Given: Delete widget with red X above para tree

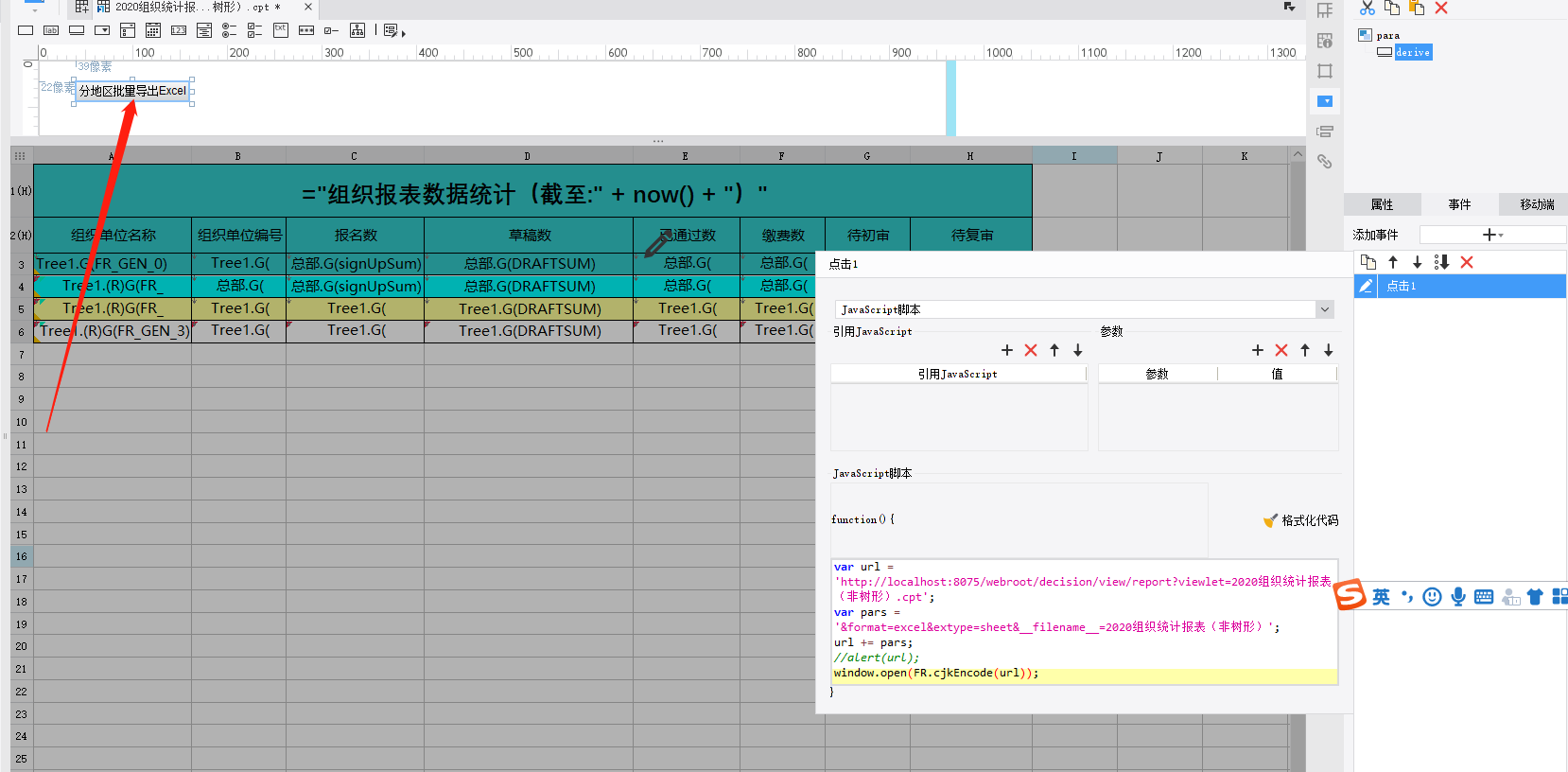Looking at the screenshot, I should 1441,8.
